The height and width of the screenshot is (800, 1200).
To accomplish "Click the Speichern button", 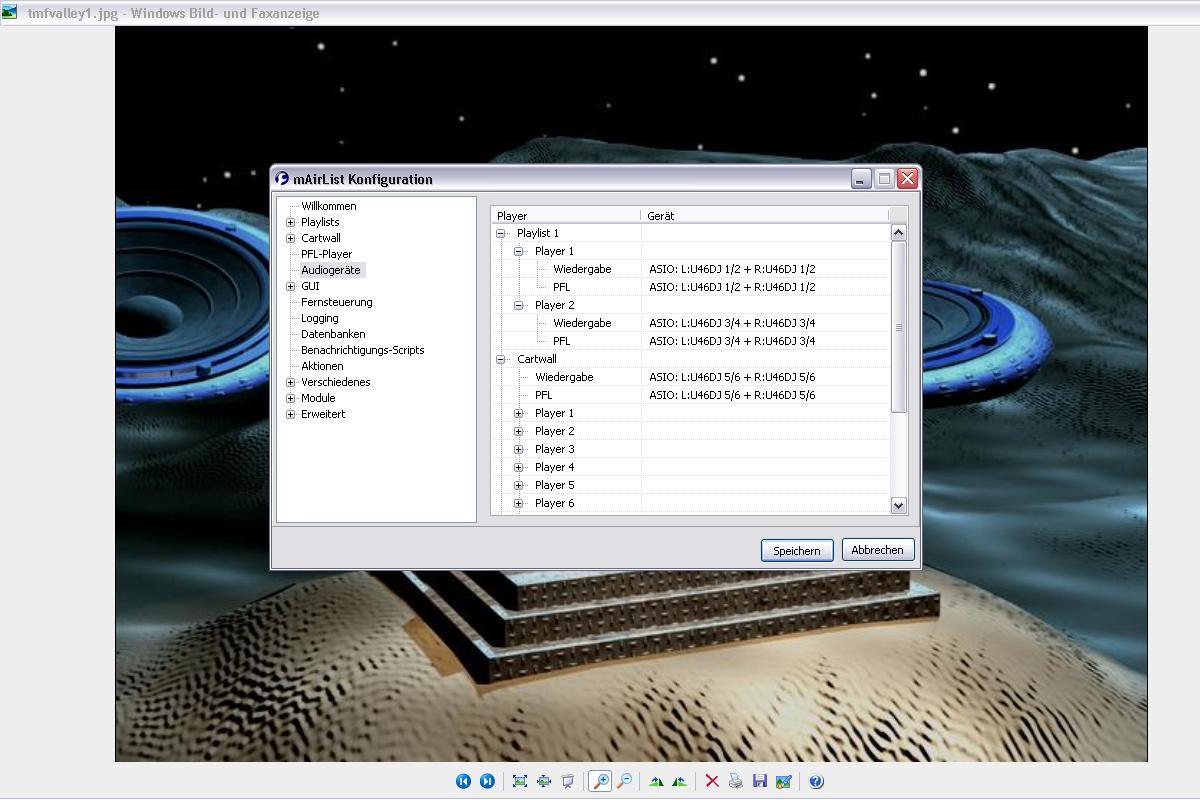I will pyautogui.click(x=797, y=550).
